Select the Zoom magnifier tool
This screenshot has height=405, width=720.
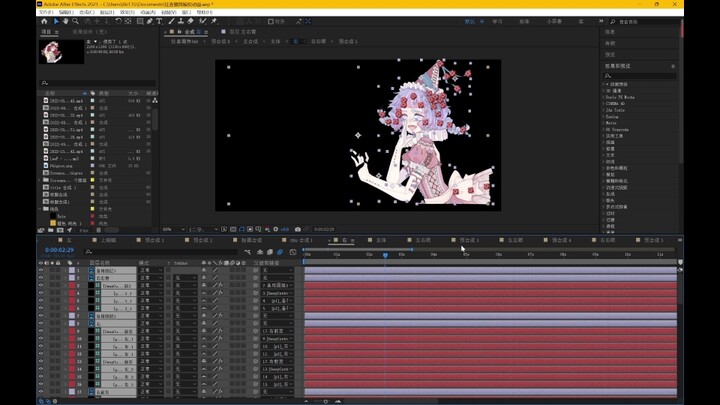pyautogui.click(x=75, y=21)
